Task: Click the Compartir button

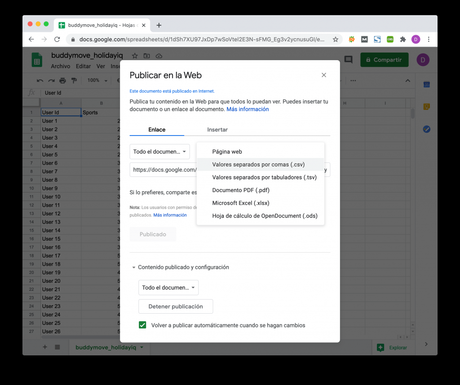Action: 384,60
